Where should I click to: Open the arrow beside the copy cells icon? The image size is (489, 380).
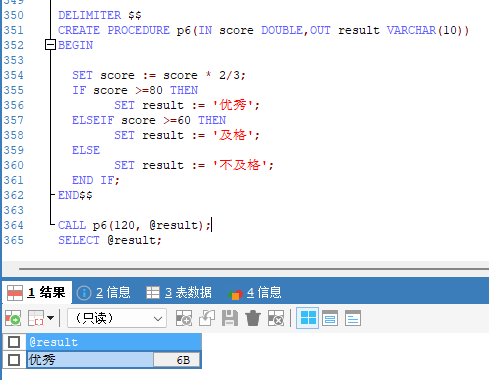[x=51, y=318]
